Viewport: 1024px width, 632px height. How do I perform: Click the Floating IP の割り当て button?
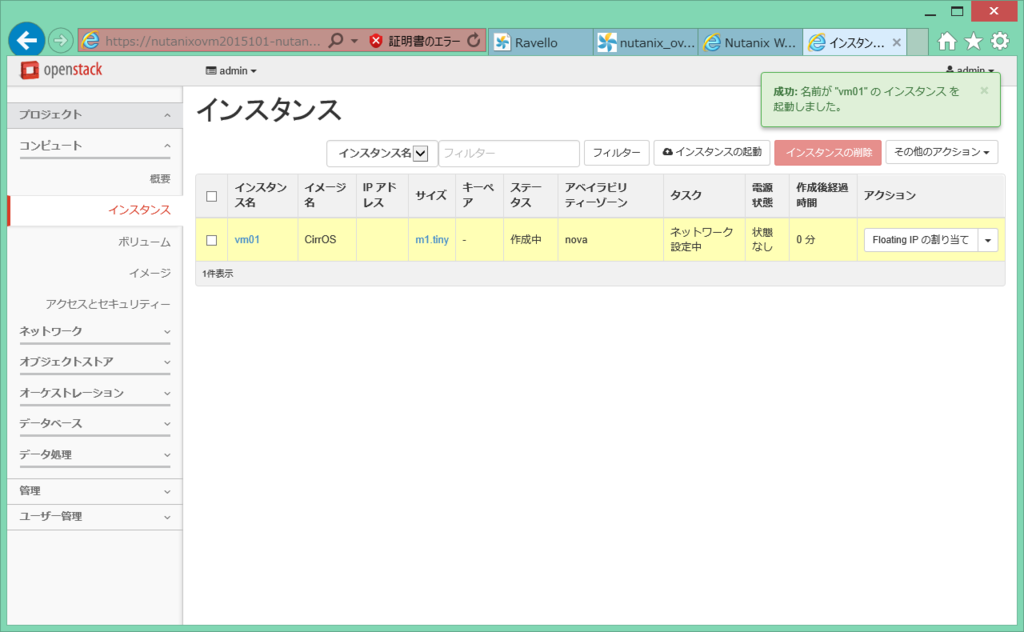click(x=921, y=240)
